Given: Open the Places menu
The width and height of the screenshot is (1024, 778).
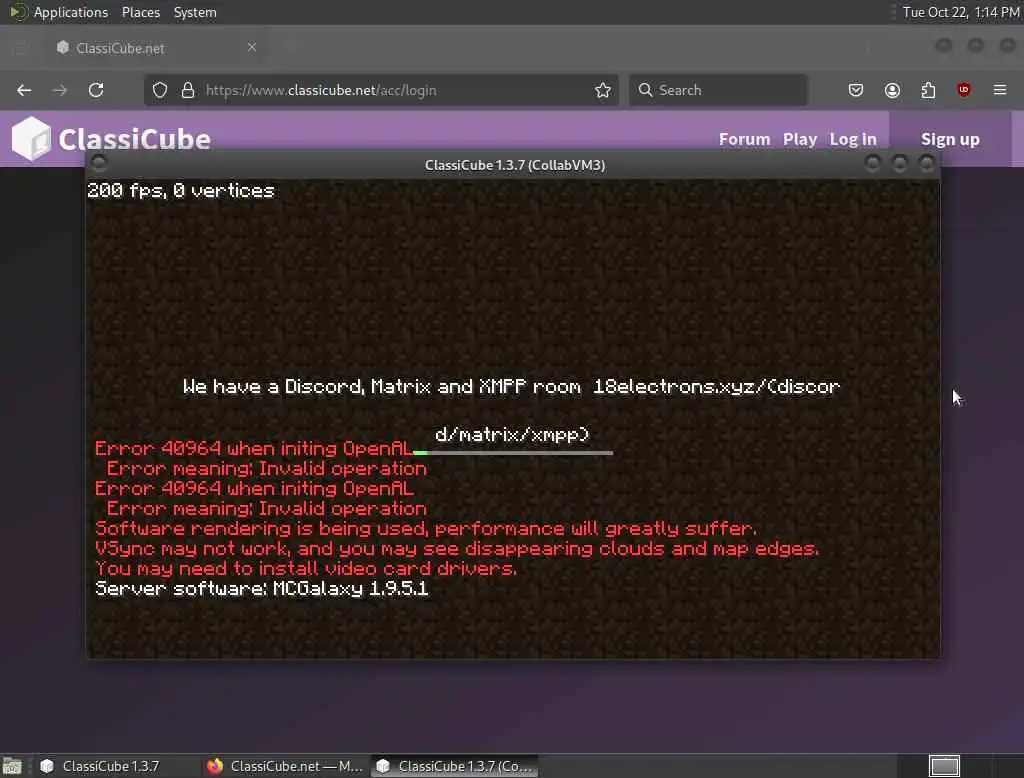Looking at the screenshot, I should coord(141,12).
